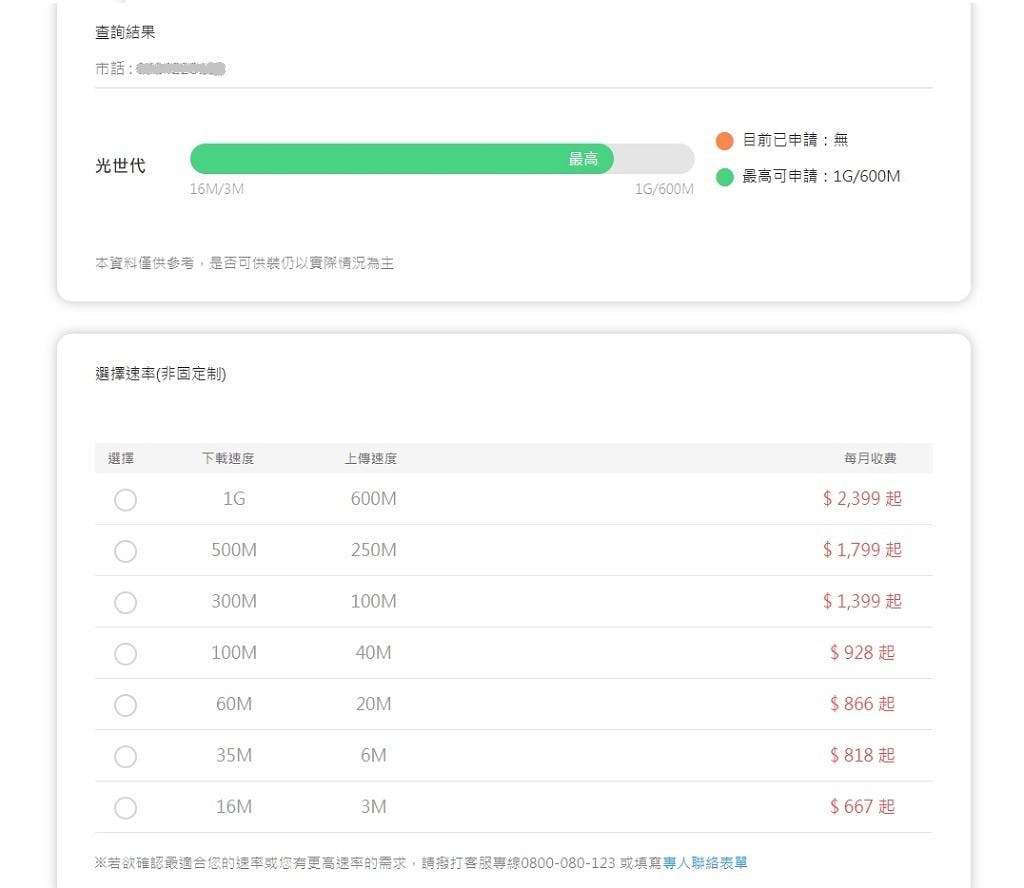Select the 500M/250M plan radio button
Viewport: 1024px width, 888px height.
coord(125,551)
